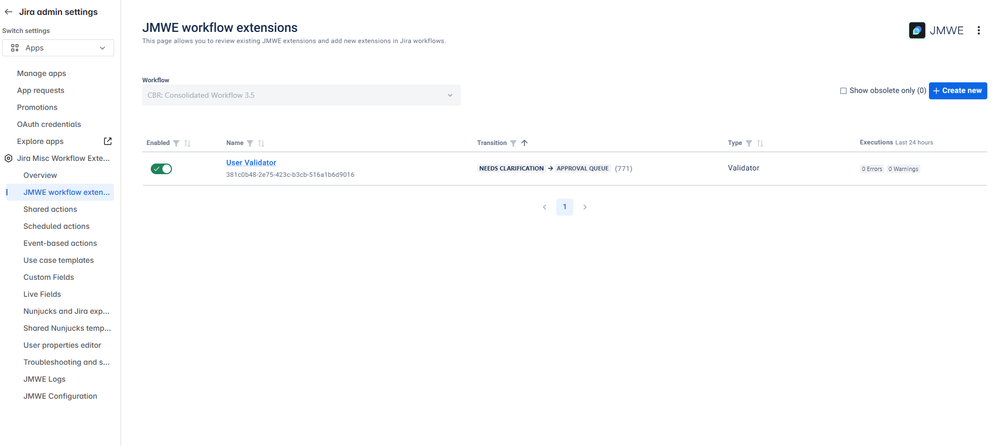The height and width of the screenshot is (446, 999).
Task: Click the hexagon icon of Jira Misc Workflow Extensions
Action: (8, 158)
